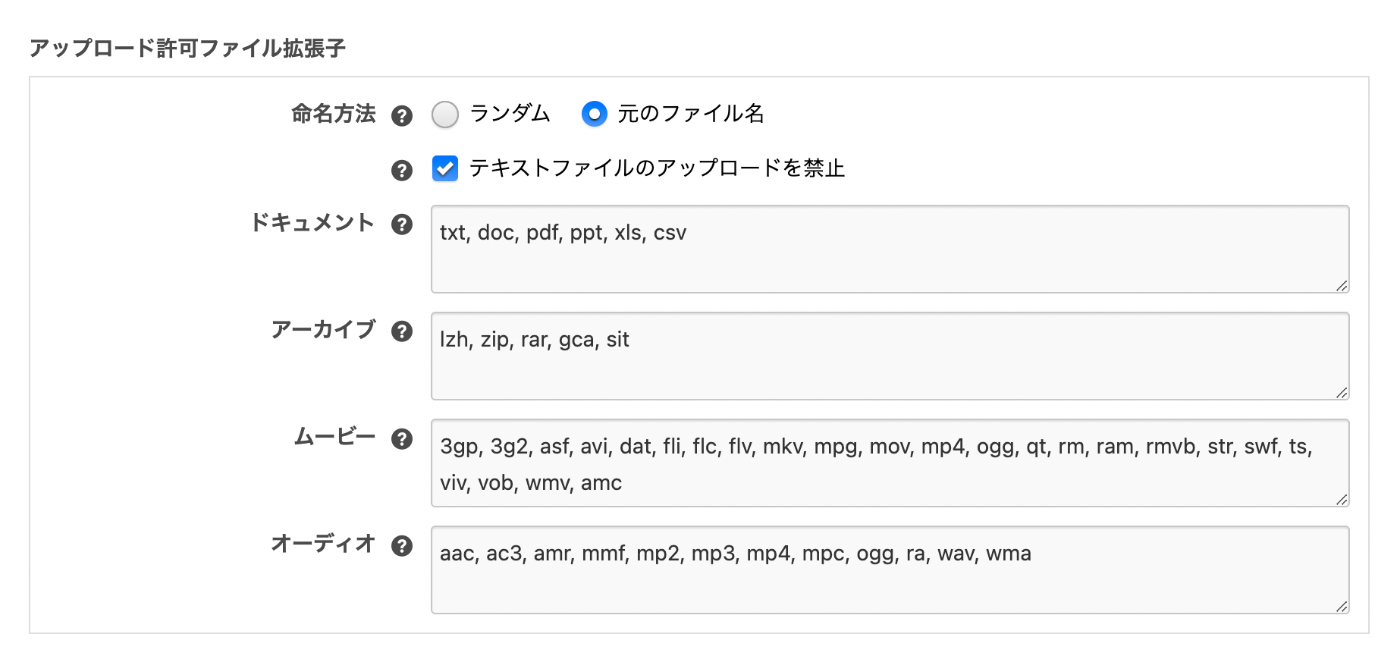View help for オーディオ extensions

[402, 546]
